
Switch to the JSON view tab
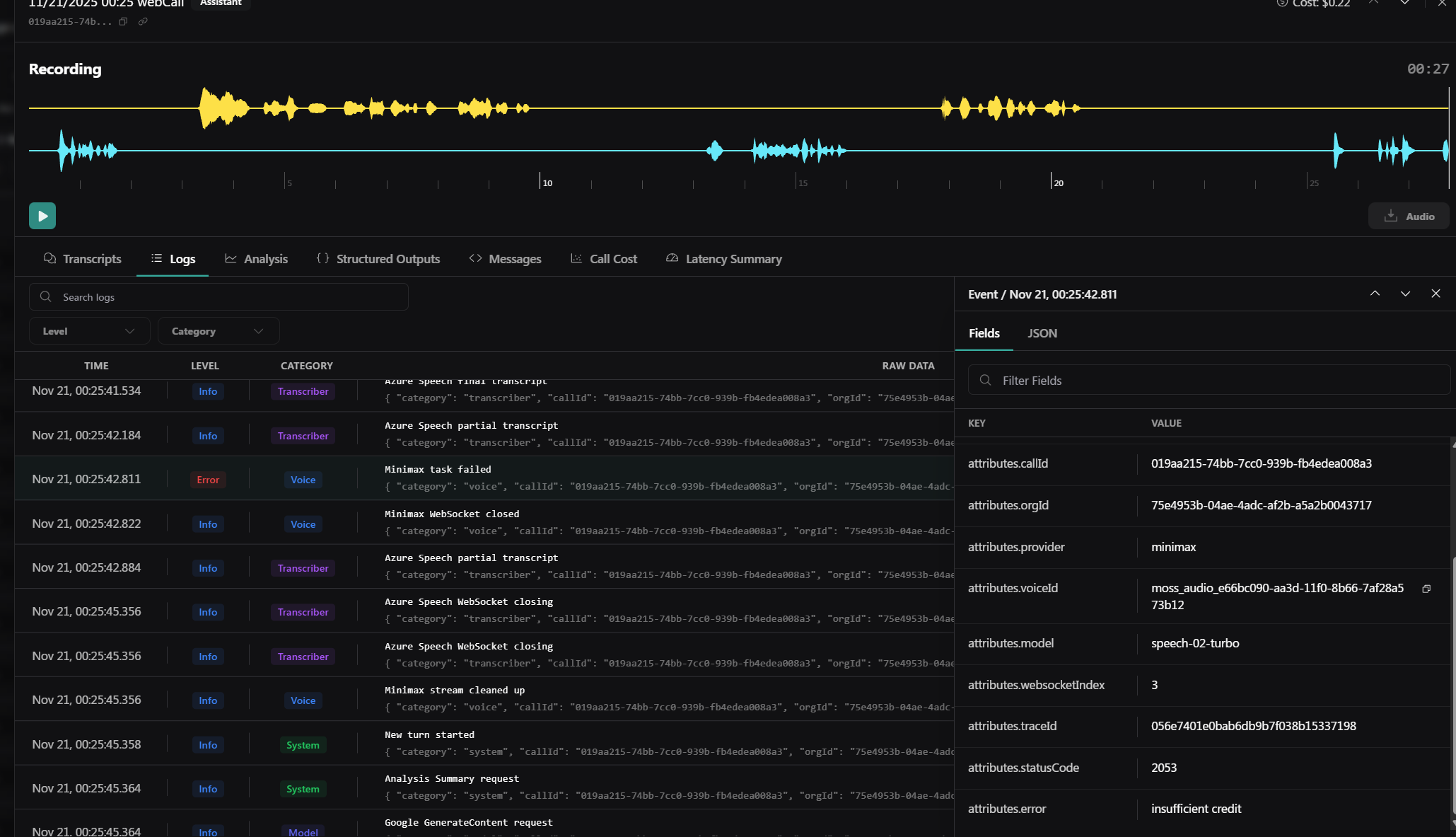1042,333
